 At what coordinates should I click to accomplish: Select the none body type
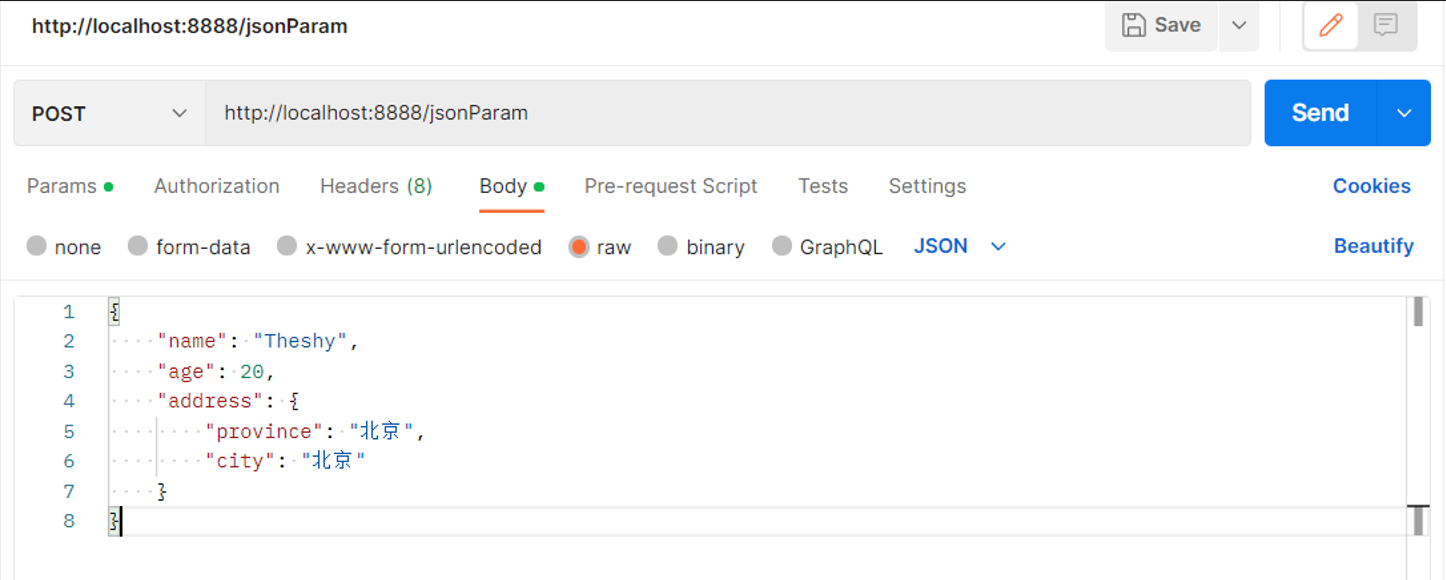point(37,246)
